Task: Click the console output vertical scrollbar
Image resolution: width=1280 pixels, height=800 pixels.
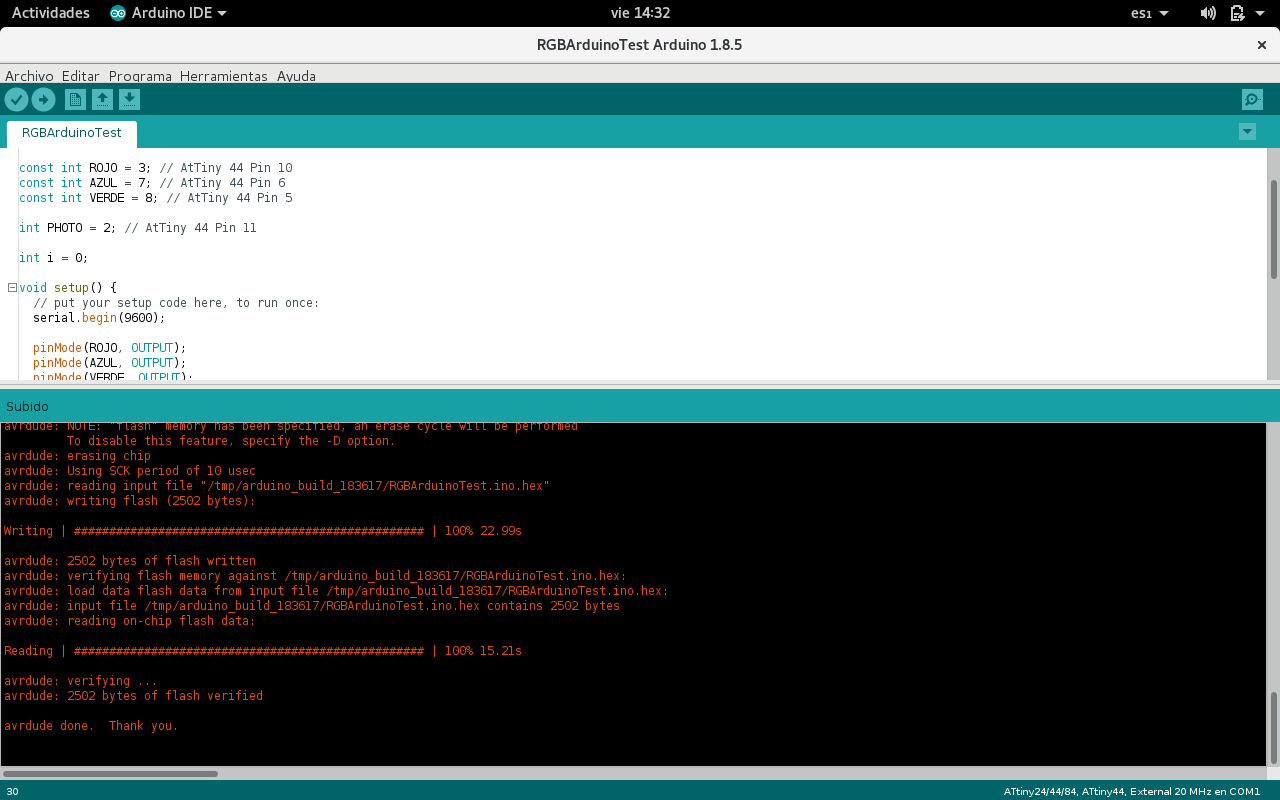Action: tap(1273, 727)
